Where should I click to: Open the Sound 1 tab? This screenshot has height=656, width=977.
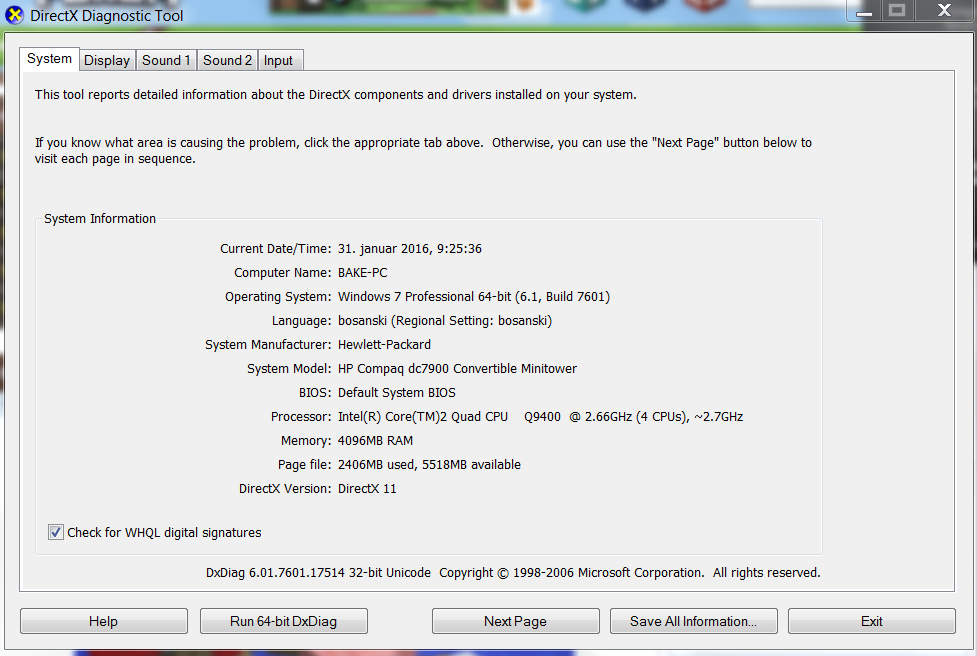[166, 60]
